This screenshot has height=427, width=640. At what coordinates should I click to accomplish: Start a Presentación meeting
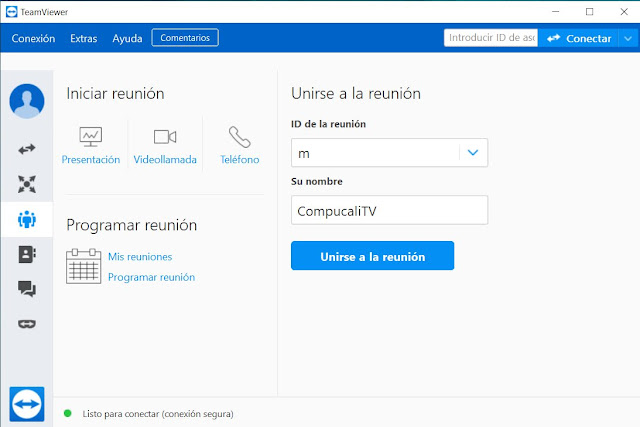pyautogui.click(x=91, y=145)
